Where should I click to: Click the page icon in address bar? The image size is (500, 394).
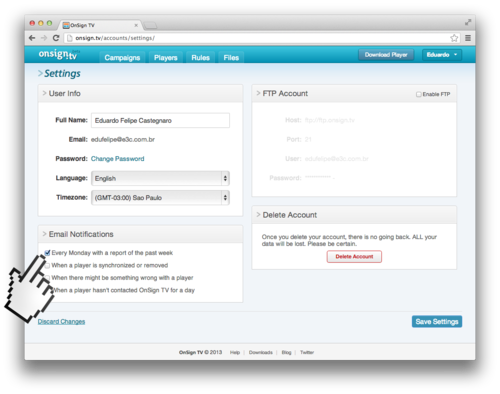coord(70,38)
